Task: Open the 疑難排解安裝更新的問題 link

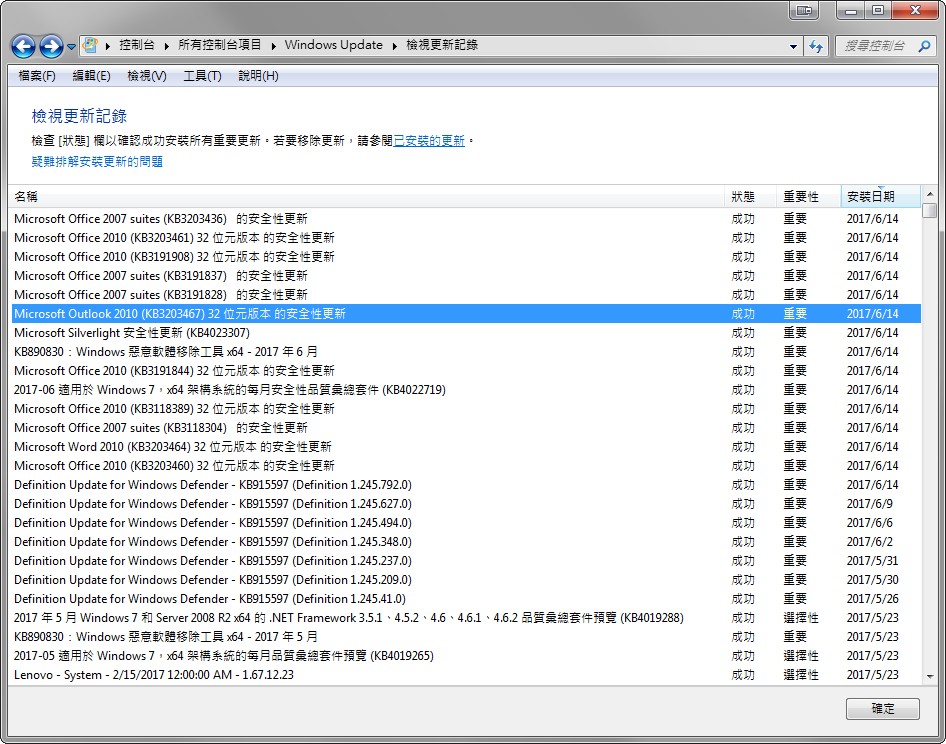Action: coord(97,162)
